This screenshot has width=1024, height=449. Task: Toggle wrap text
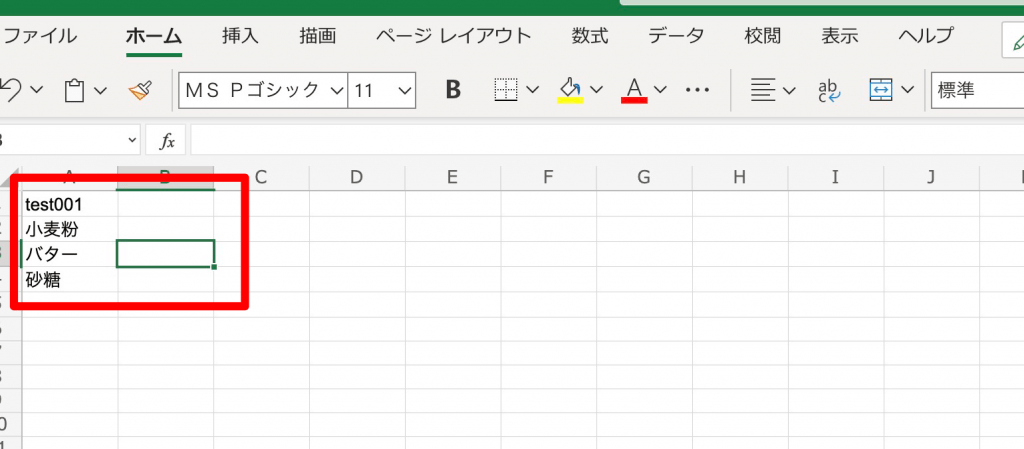(830, 90)
